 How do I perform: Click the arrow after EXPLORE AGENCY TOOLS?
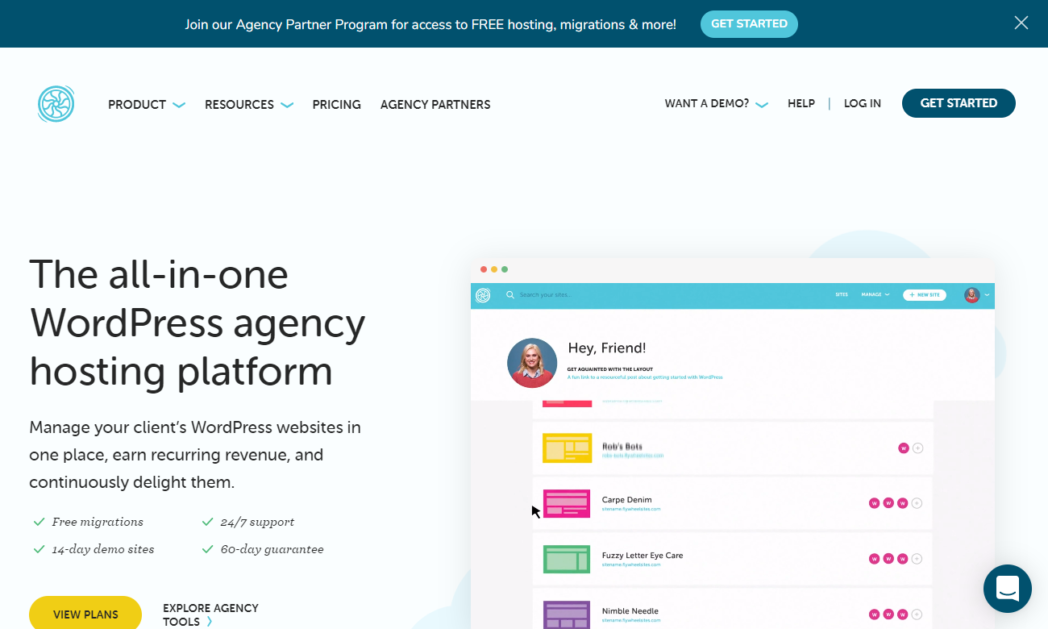[209, 622]
